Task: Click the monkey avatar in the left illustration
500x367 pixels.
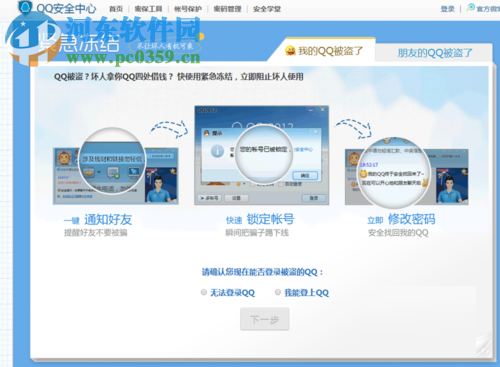Action: pos(64,158)
